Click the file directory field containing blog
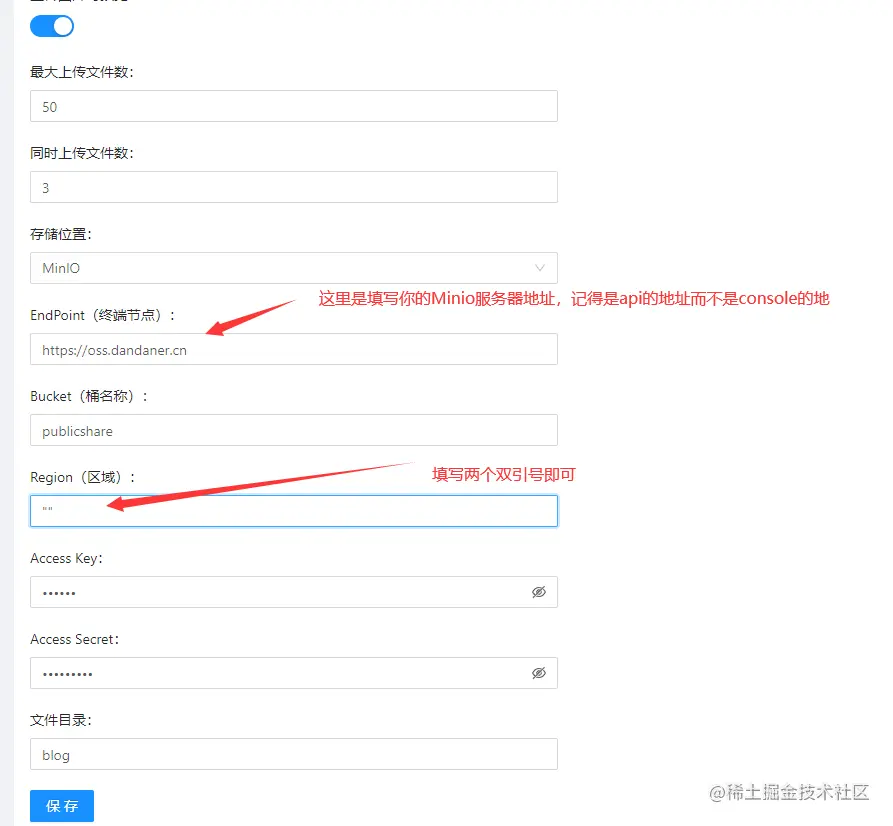893x826 pixels. tap(294, 754)
